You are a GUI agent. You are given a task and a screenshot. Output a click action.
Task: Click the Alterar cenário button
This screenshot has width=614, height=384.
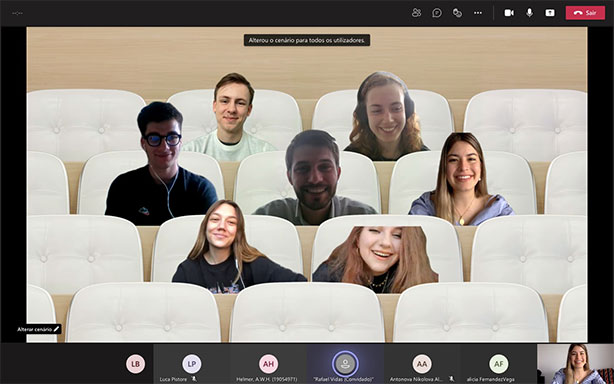click(38, 329)
